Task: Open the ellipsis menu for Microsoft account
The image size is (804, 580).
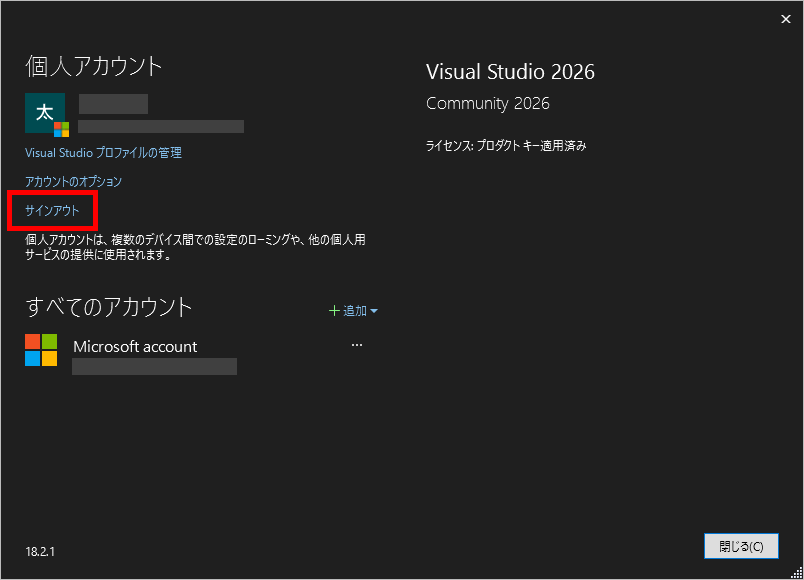Action: (357, 344)
